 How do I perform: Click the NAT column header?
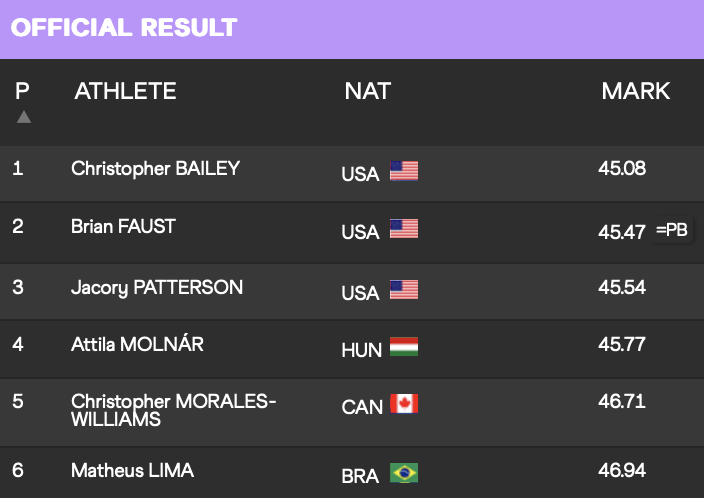pyautogui.click(x=368, y=91)
